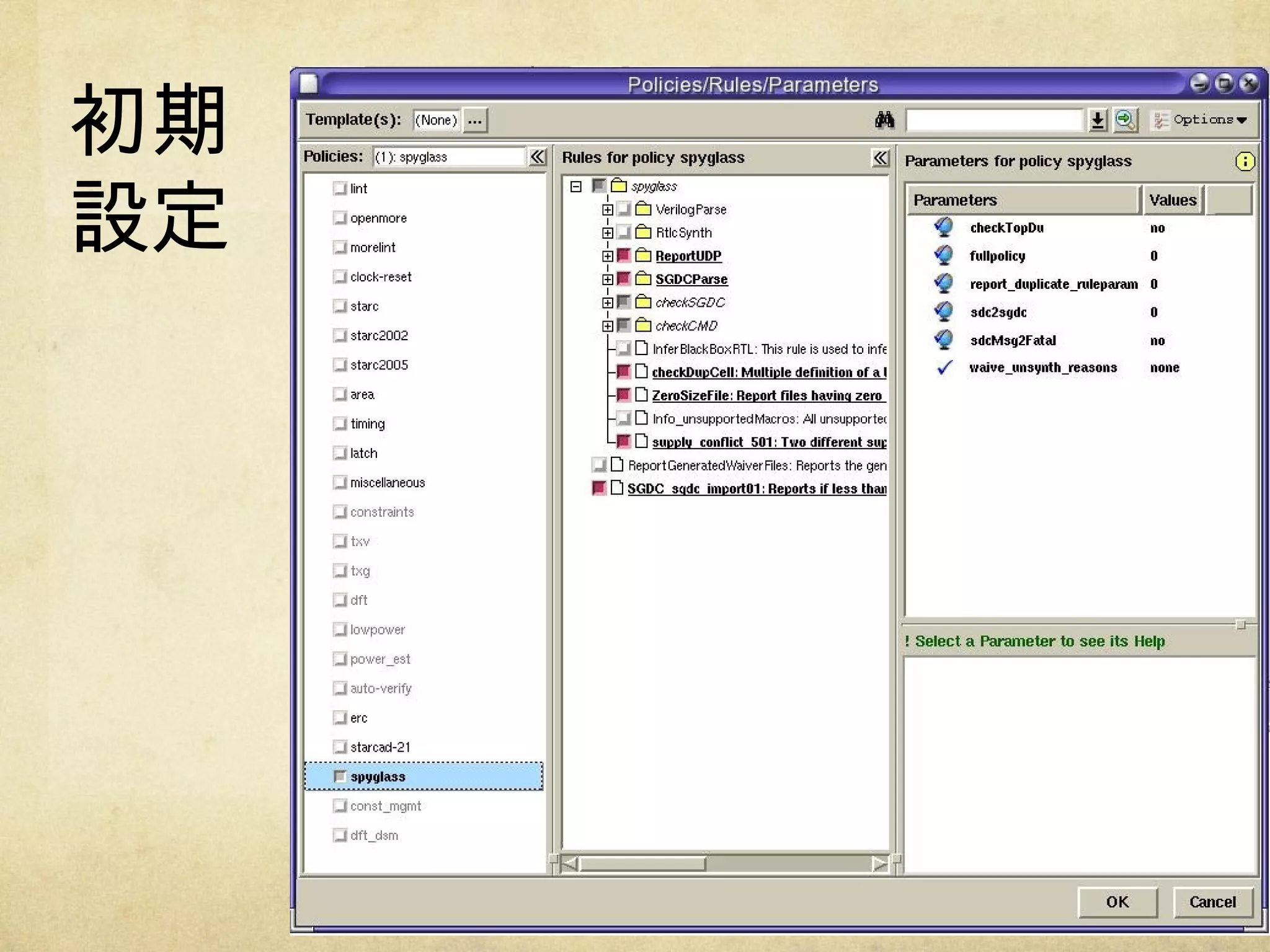Expand the SGDCParse folder node
This screenshot has height=952, width=1270.
click(608, 280)
